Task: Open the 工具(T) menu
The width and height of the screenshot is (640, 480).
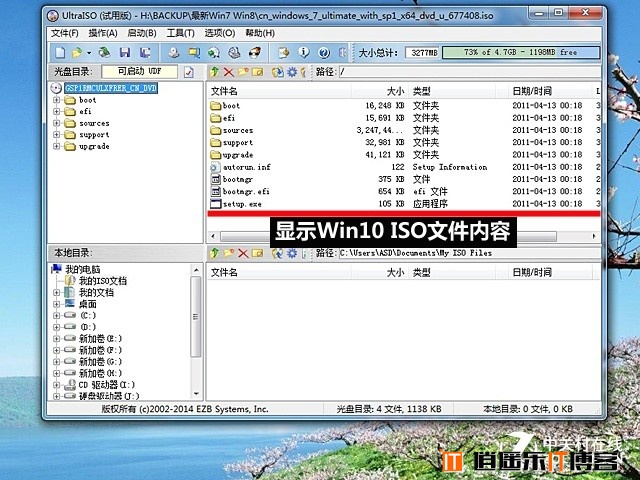Action: click(x=180, y=33)
